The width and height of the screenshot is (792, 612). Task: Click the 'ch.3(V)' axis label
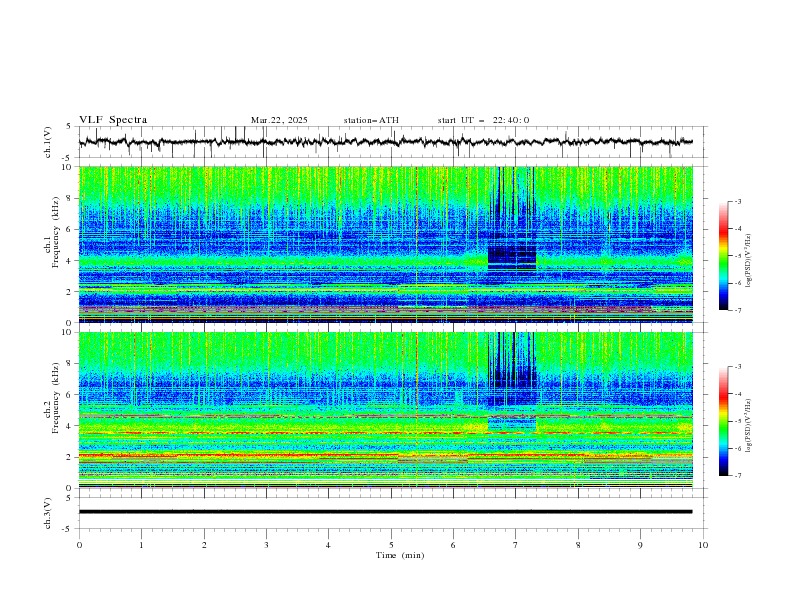pos(48,513)
